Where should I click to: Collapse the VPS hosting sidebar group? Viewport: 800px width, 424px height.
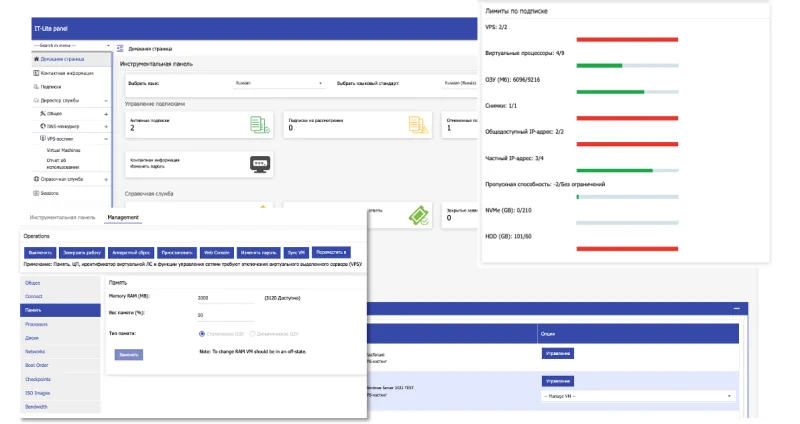106,139
